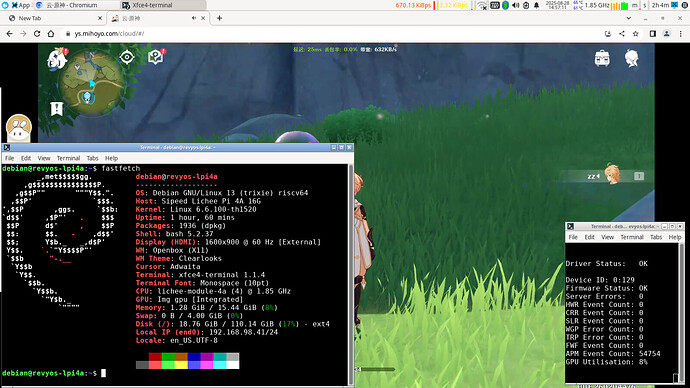Install the web app from address bar icon
Image resolution: width=690 pixels, height=388 pixels.
tap(608, 33)
